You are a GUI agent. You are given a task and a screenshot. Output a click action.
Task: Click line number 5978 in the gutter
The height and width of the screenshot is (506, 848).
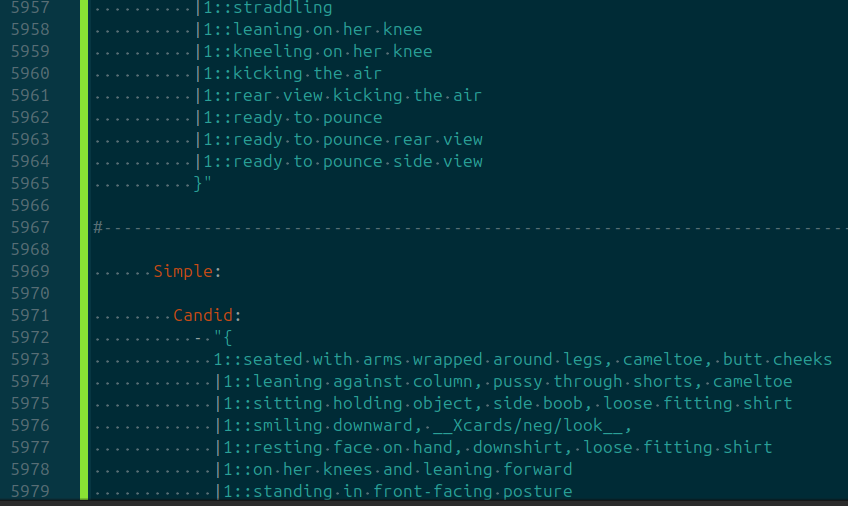29,470
